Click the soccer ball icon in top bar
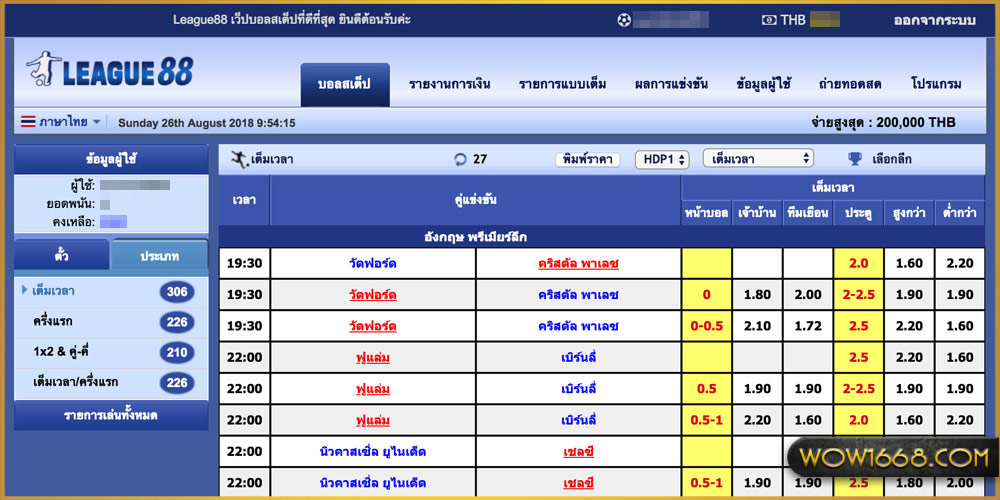 [625, 20]
